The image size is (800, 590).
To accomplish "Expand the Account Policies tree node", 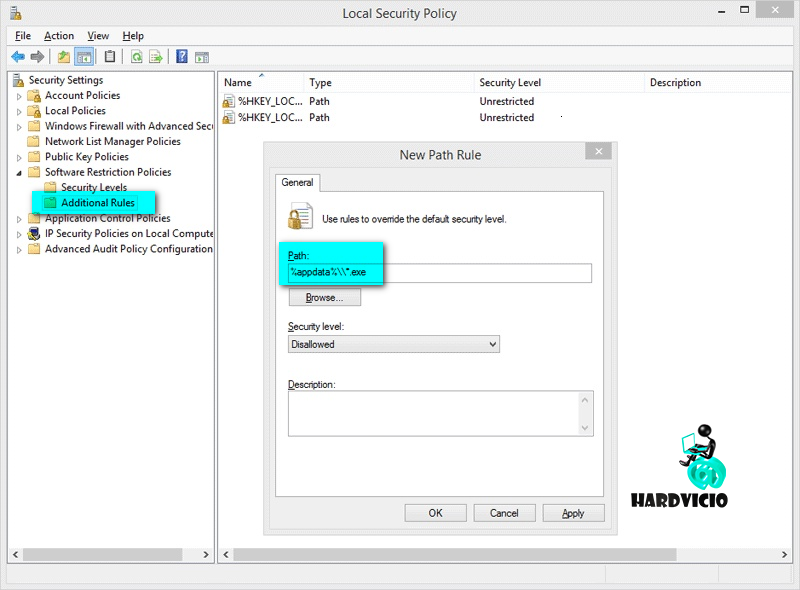I will coord(19,96).
